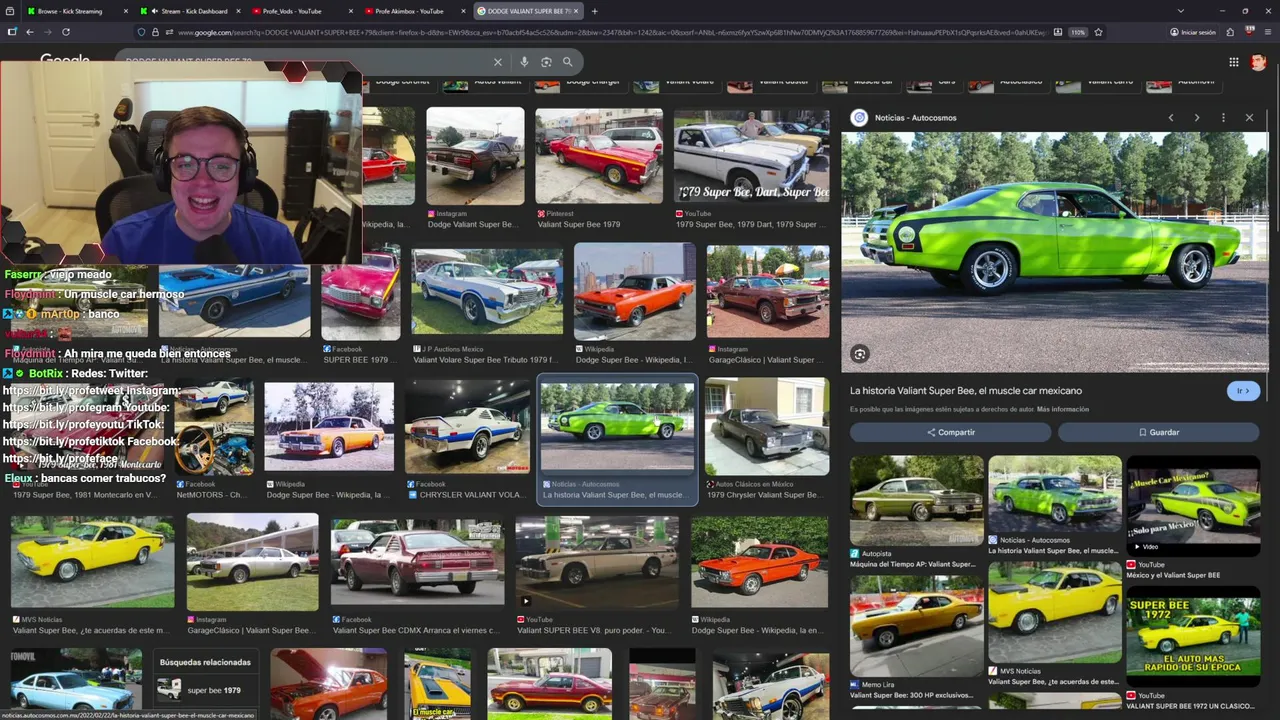Go forward one page in browser

coord(47,32)
